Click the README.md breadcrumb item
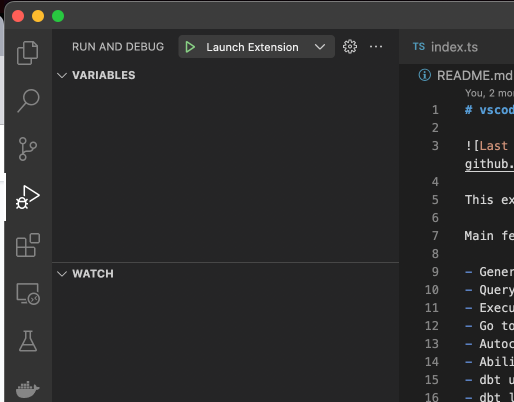 (x=475, y=76)
